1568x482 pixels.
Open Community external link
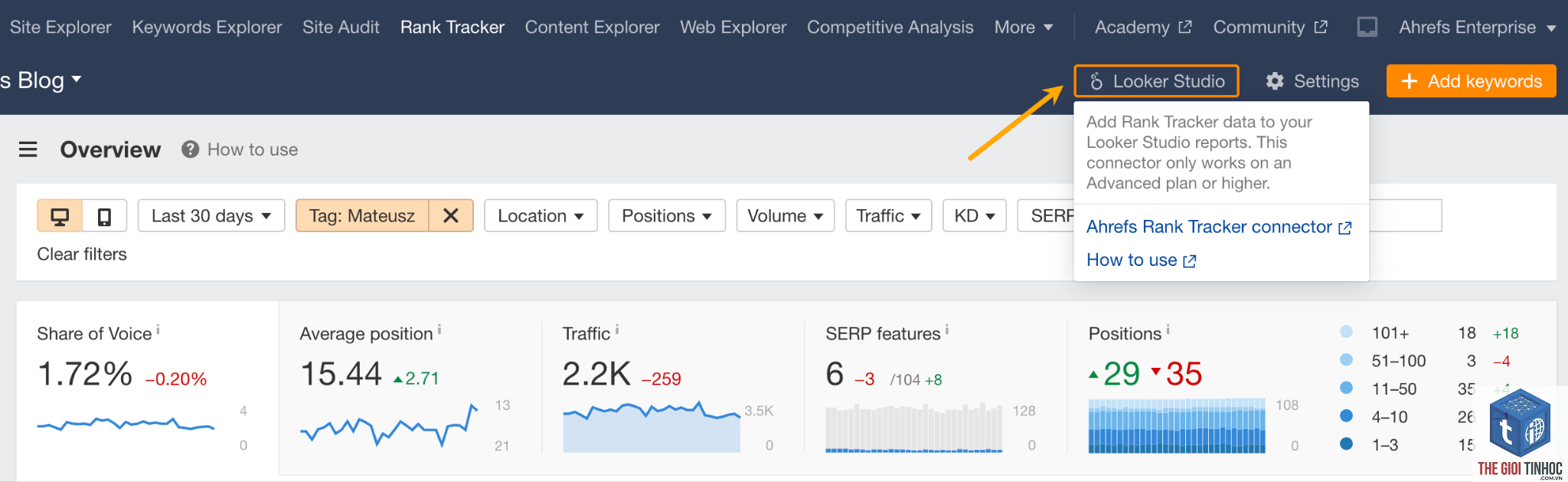(1270, 27)
